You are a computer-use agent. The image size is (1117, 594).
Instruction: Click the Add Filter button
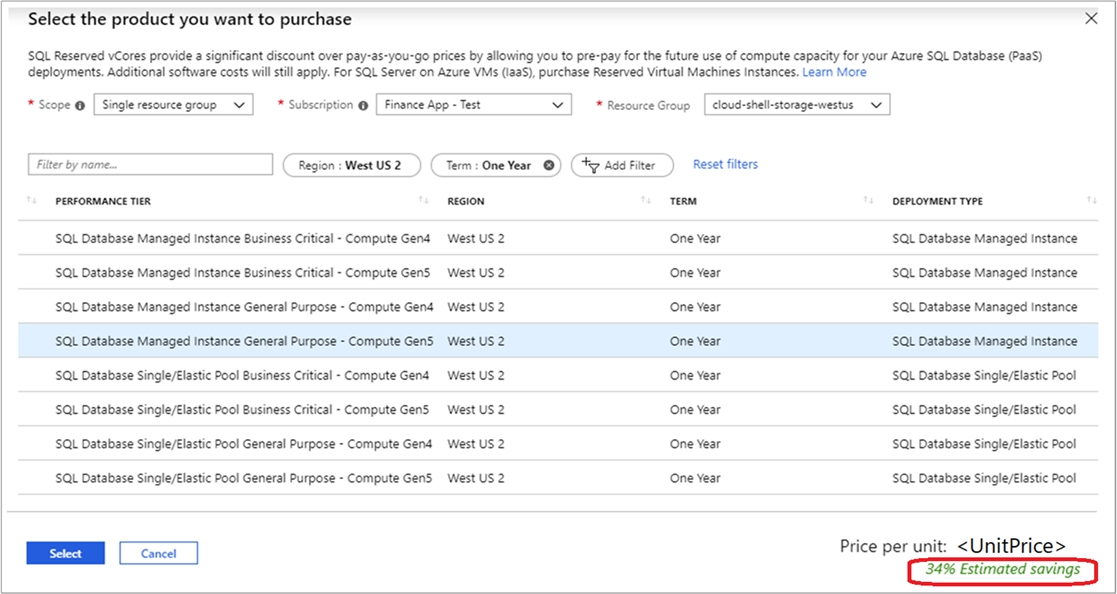pyautogui.click(x=622, y=166)
